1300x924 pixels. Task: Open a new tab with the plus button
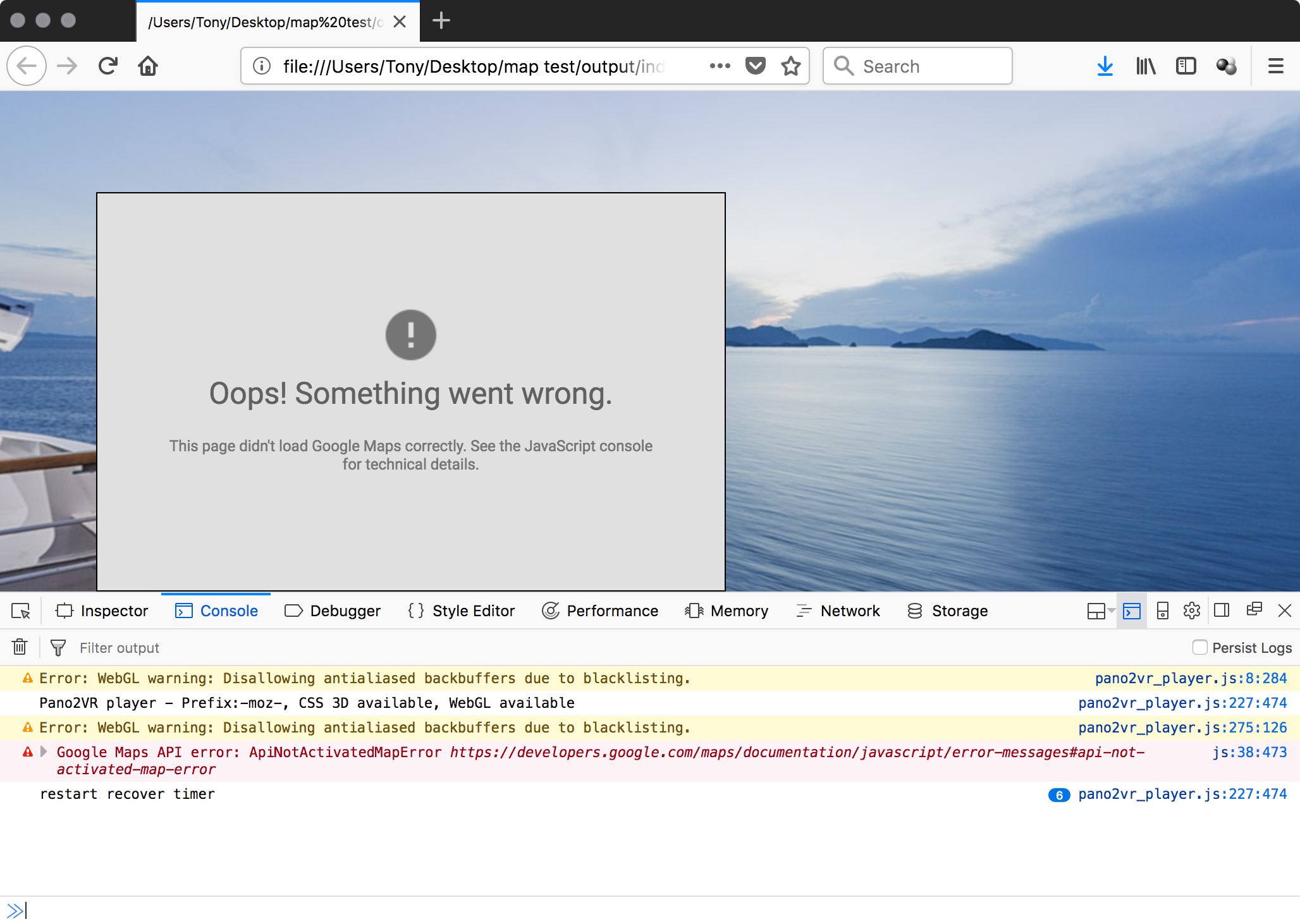point(441,21)
